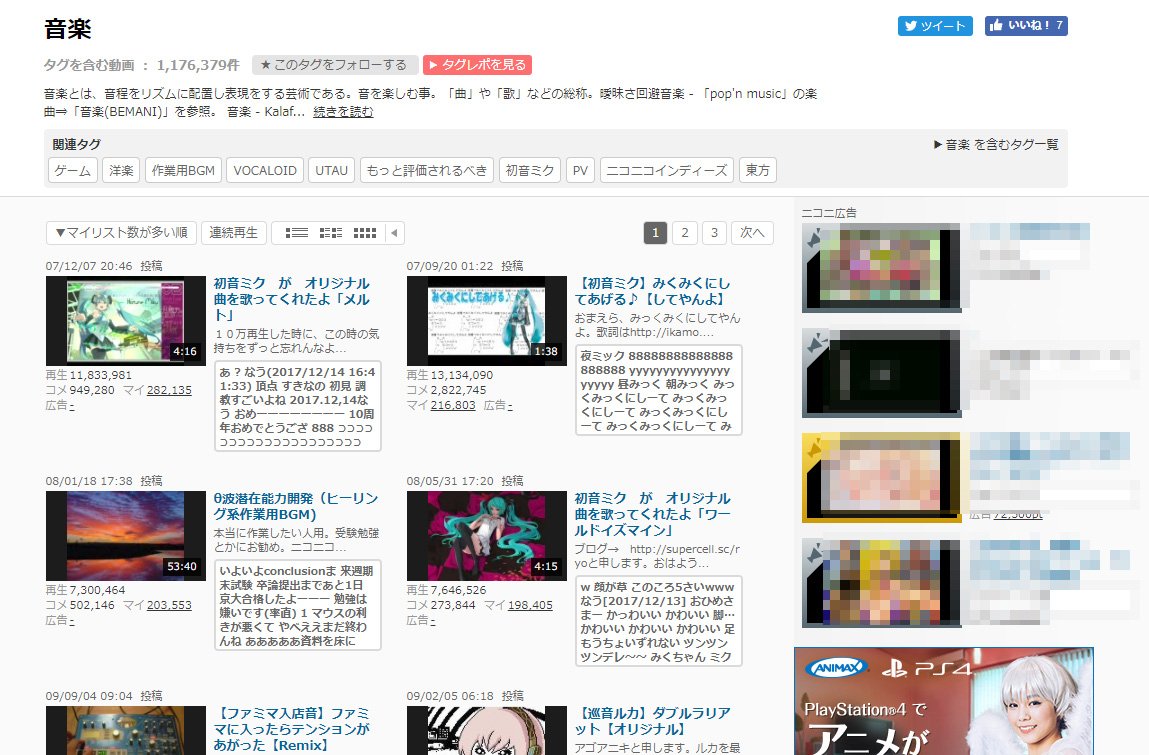Go to results page 1
1149x755 pixels.
(x=655, y=233)
